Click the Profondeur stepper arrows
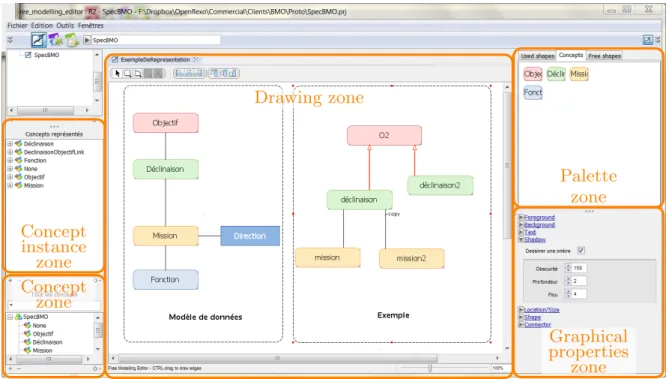Screen dimensions: 669x379 [568, 281]
